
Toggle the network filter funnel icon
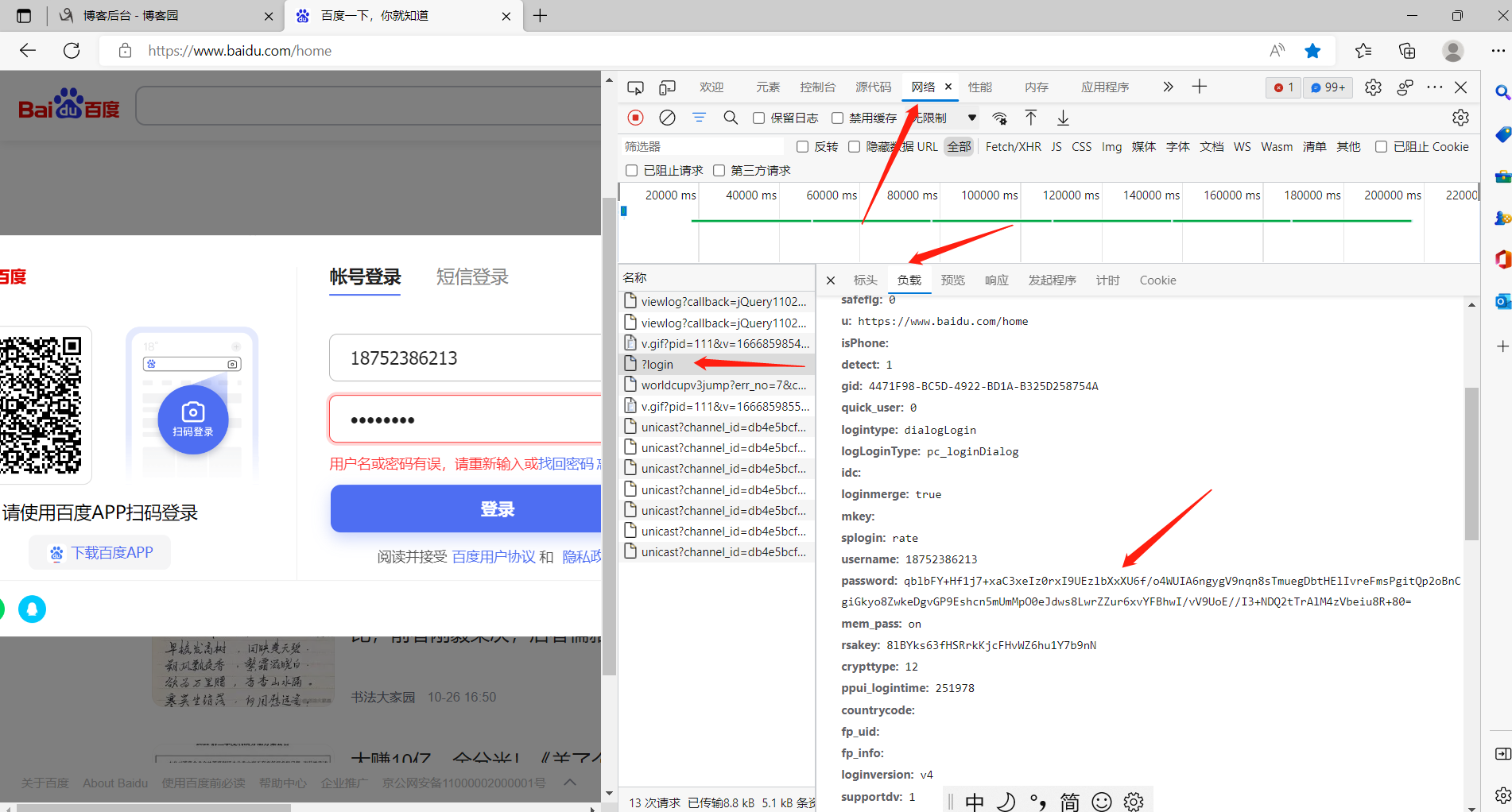699,118
